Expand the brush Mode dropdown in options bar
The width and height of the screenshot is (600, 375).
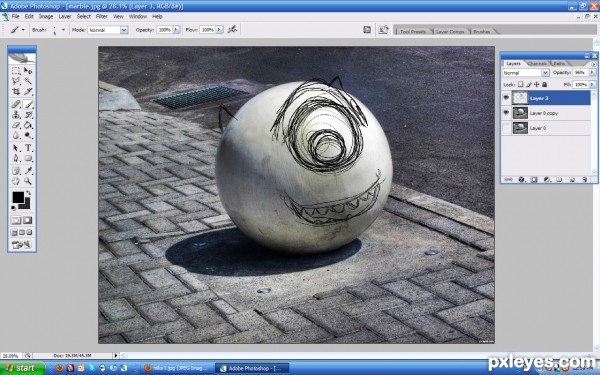(108, 30)
